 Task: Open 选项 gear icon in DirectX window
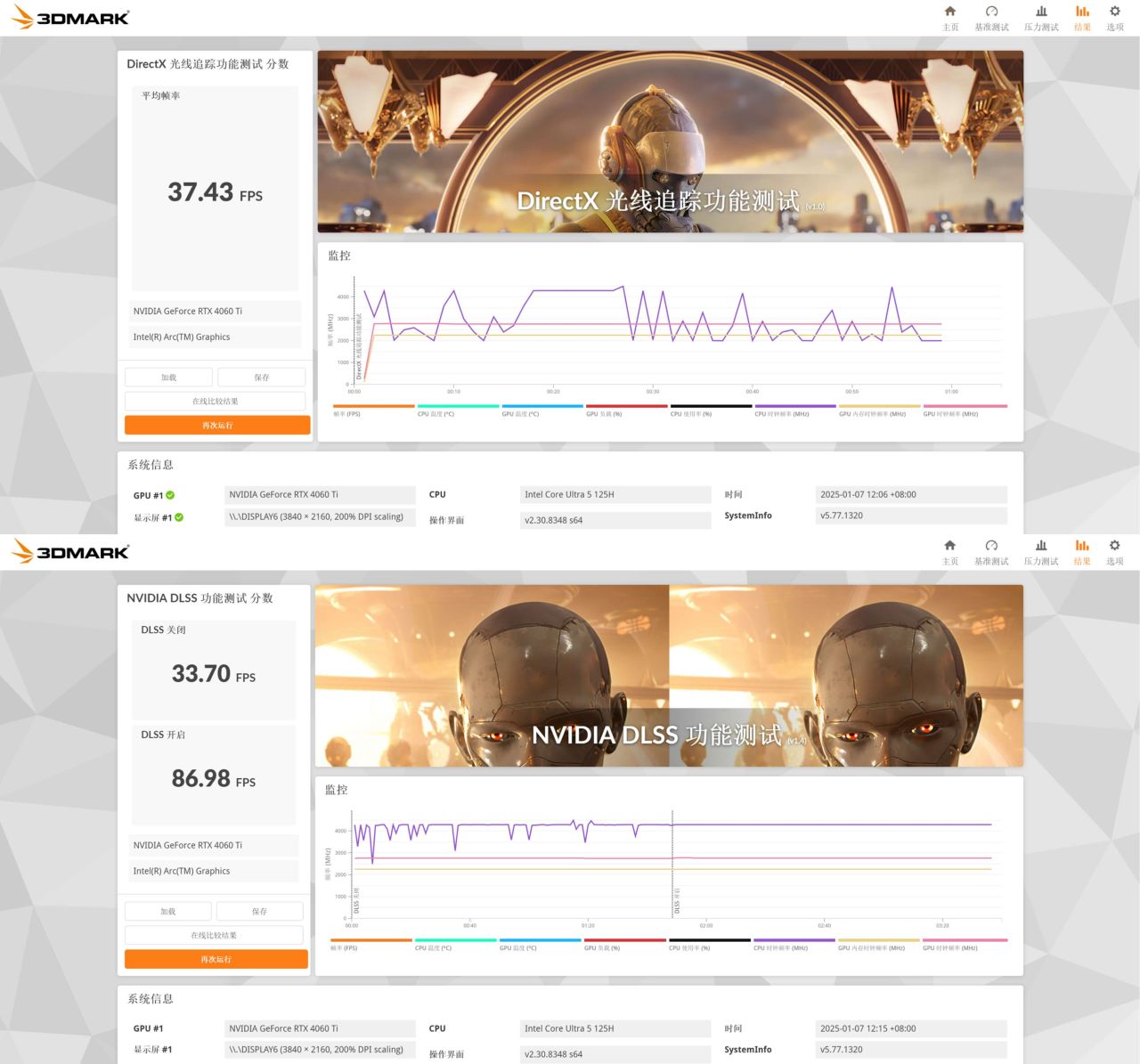1115,17
